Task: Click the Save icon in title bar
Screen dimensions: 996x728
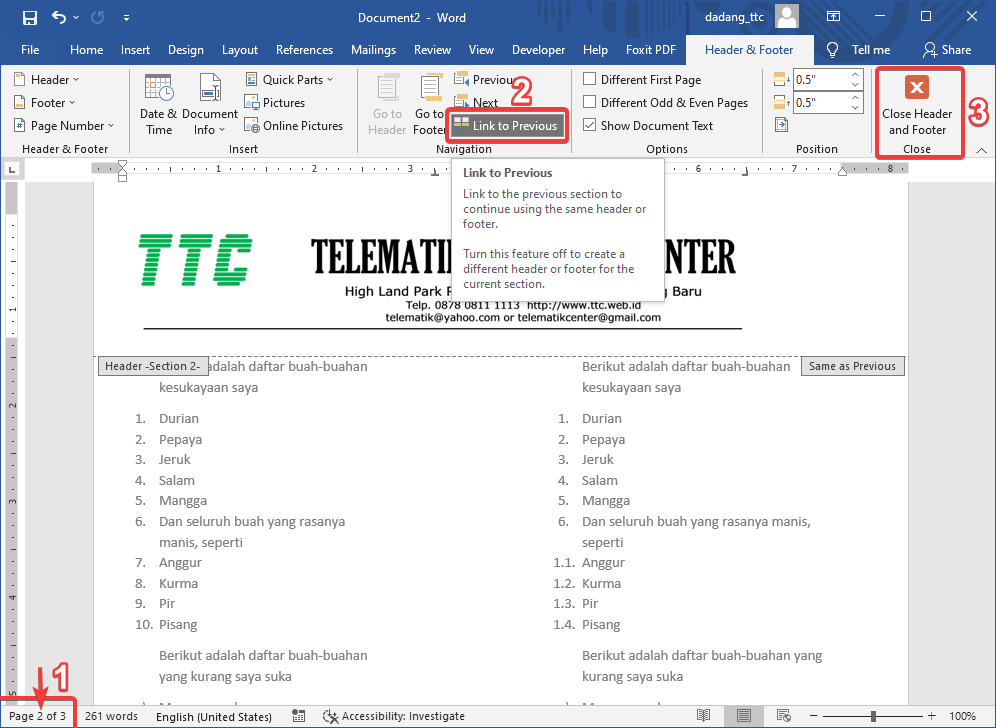Action: (29, 17)
